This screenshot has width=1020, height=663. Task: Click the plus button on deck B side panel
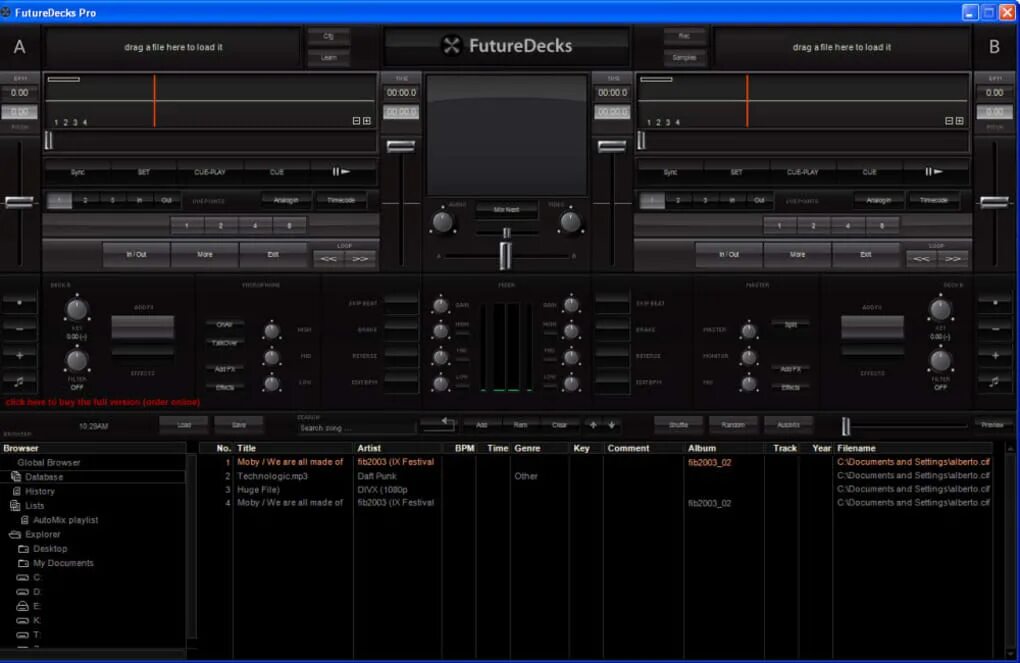click(995, 355)
